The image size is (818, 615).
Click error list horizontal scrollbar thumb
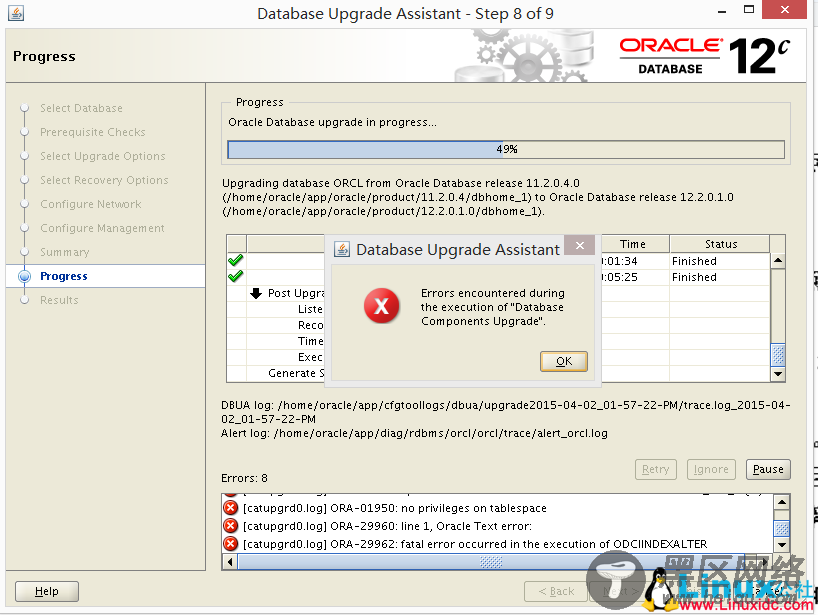click(x=491, y=562)
